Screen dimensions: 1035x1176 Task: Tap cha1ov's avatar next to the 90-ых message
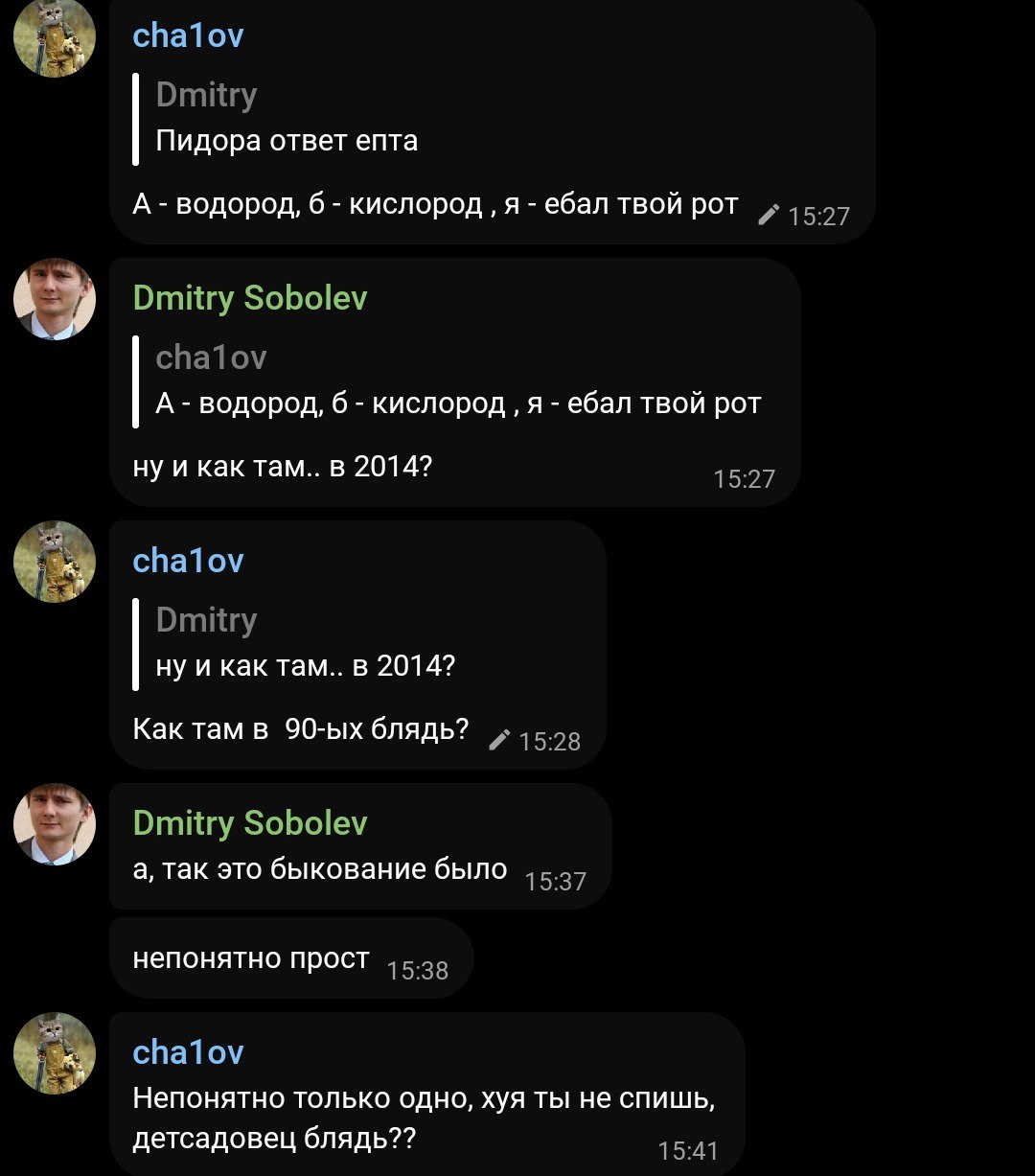pos(55,562)
